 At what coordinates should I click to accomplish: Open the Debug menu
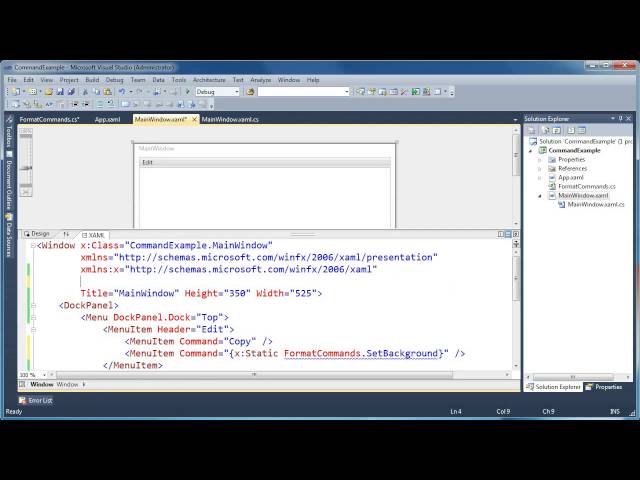click(115, 80)
